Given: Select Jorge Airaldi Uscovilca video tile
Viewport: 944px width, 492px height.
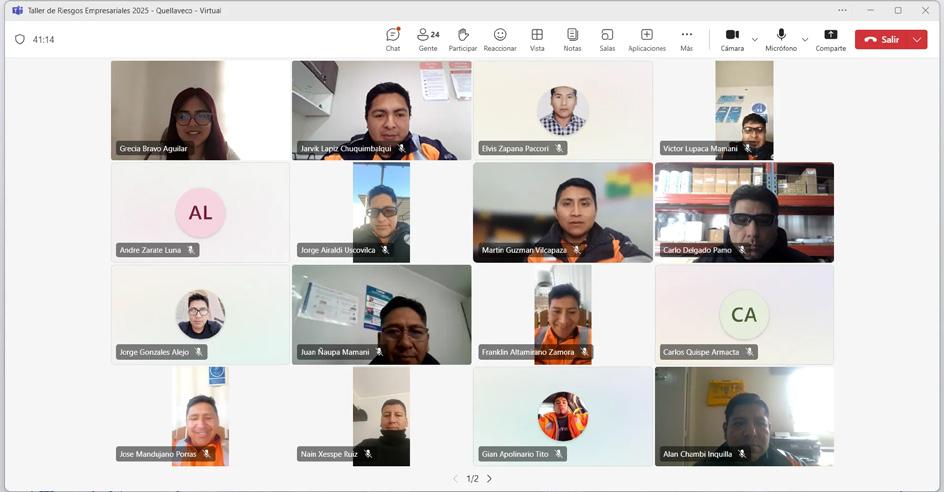Looking at the screenshot, I should [x=382, y=213].
